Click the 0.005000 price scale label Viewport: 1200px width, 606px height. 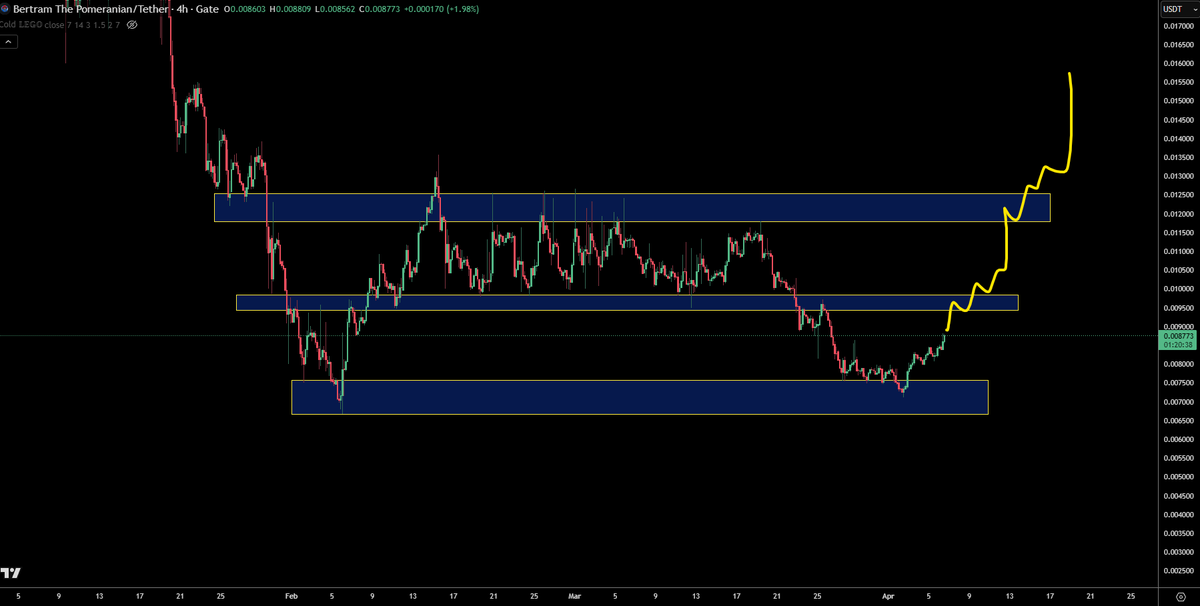1177,476
